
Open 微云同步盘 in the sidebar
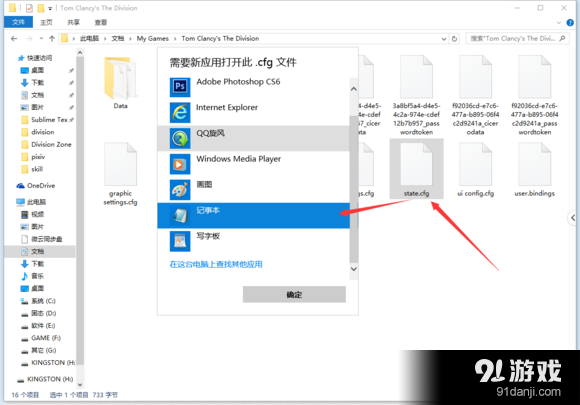41,239
